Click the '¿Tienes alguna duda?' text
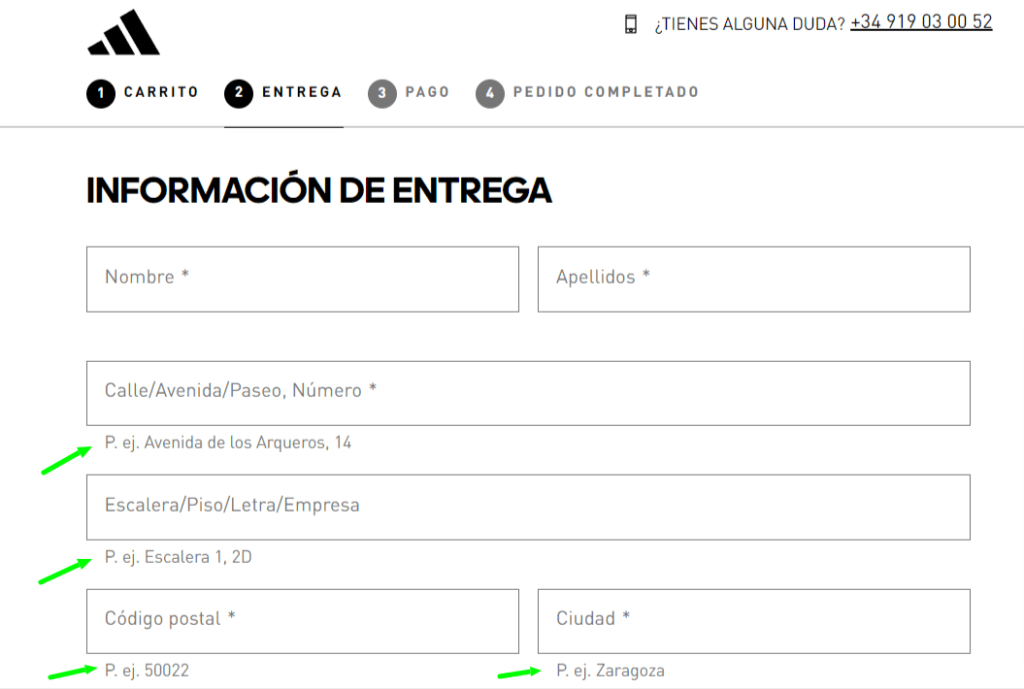1024x689 pixels. (750, 24)
